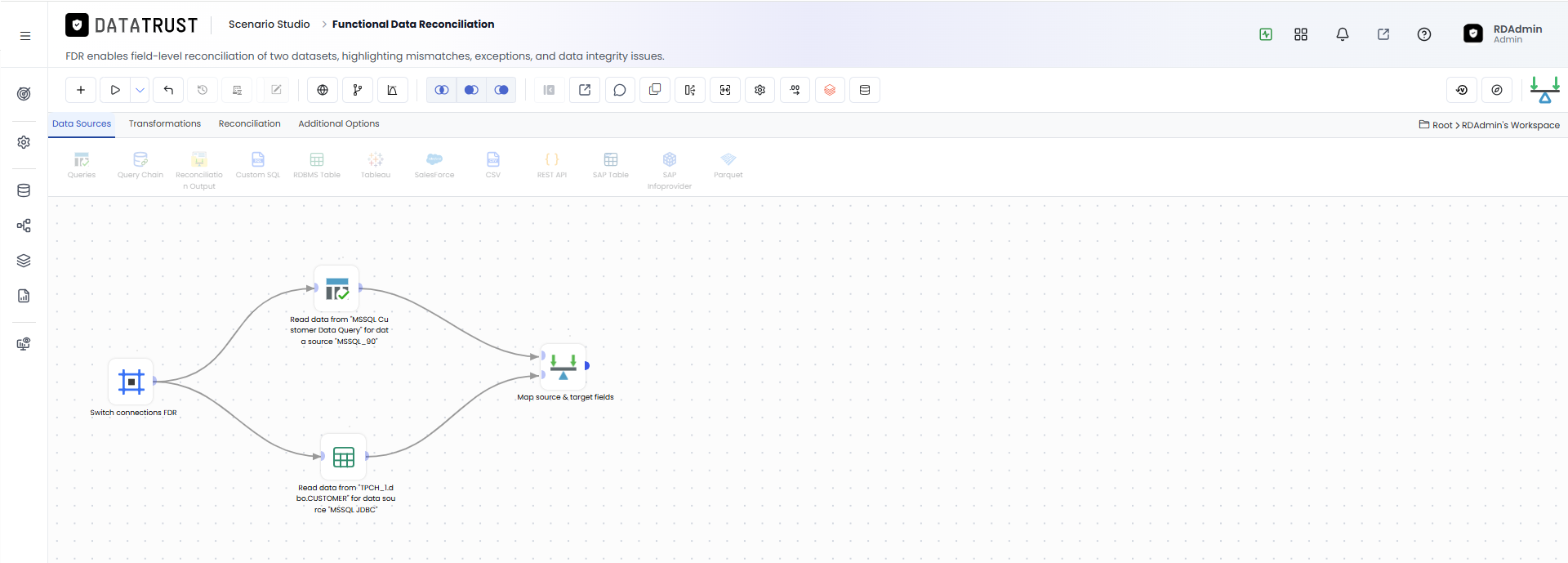Open the sidebar reports document icon
The height and width of the screenshot is (563, 1568).
[x=24, y=296]
